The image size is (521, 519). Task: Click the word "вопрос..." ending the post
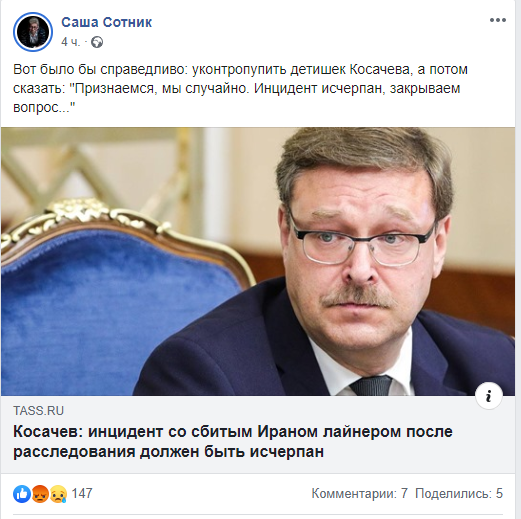[x=44, y=108]
